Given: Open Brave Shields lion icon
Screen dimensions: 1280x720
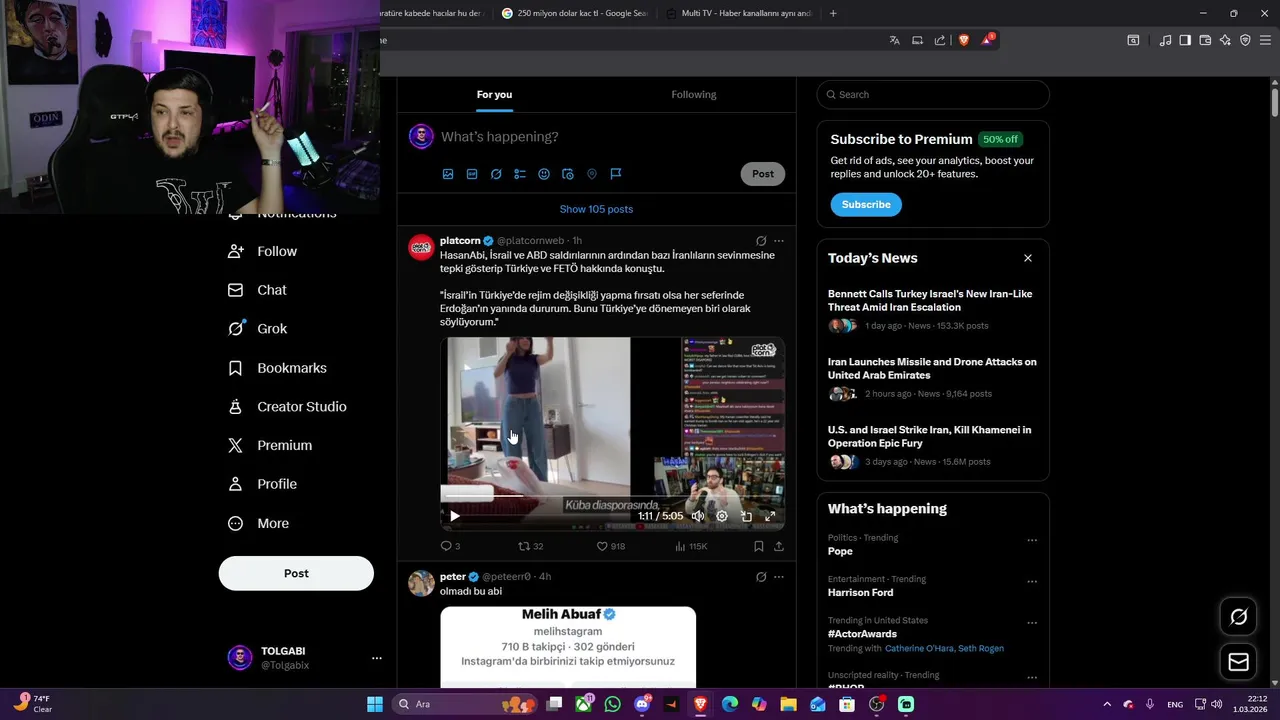Looking at the screenshot, I should tap(964, 40).
